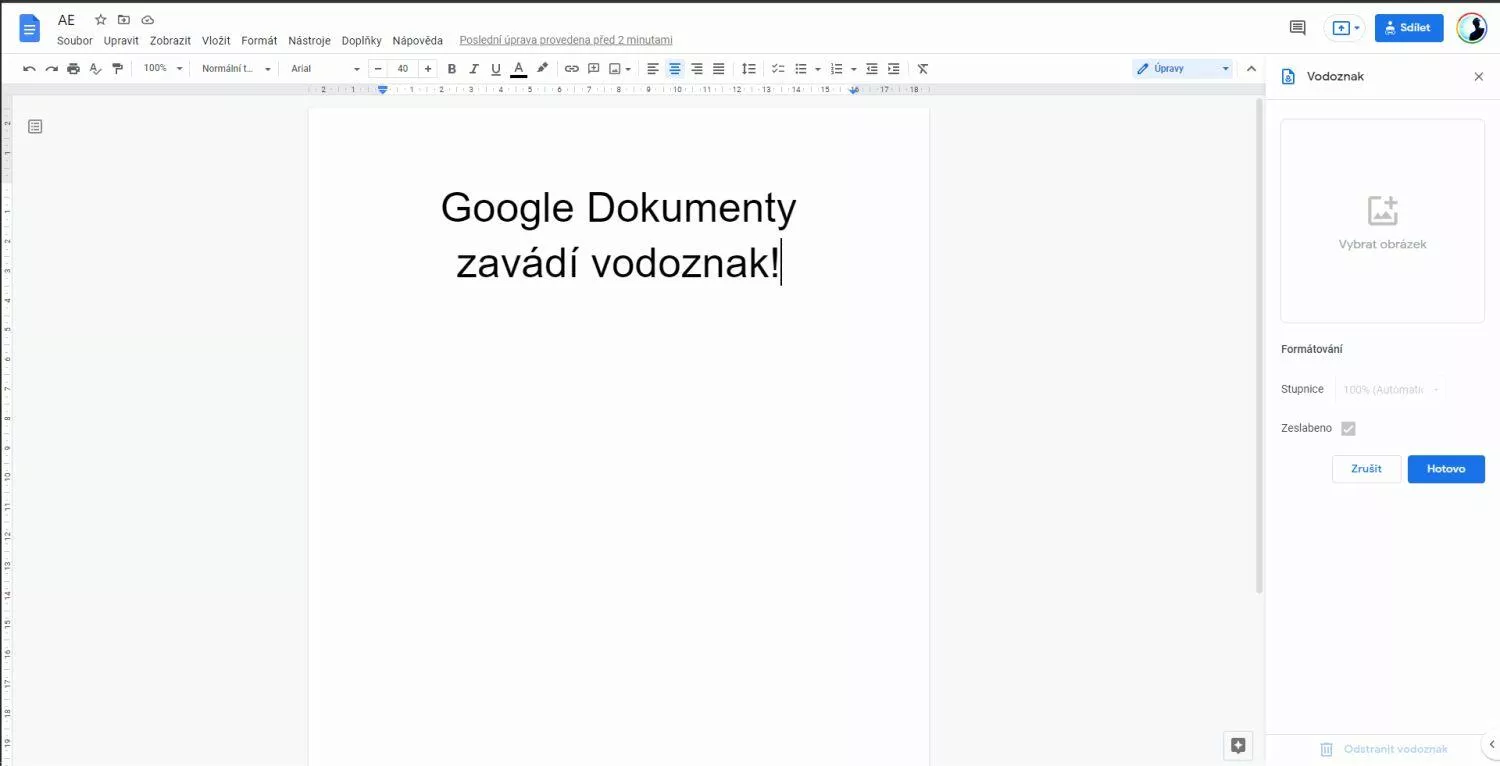This screenshot has height=766, width=1500.
Task: Redo the last action
Action: pyautogui.click(x=51, y=69)
